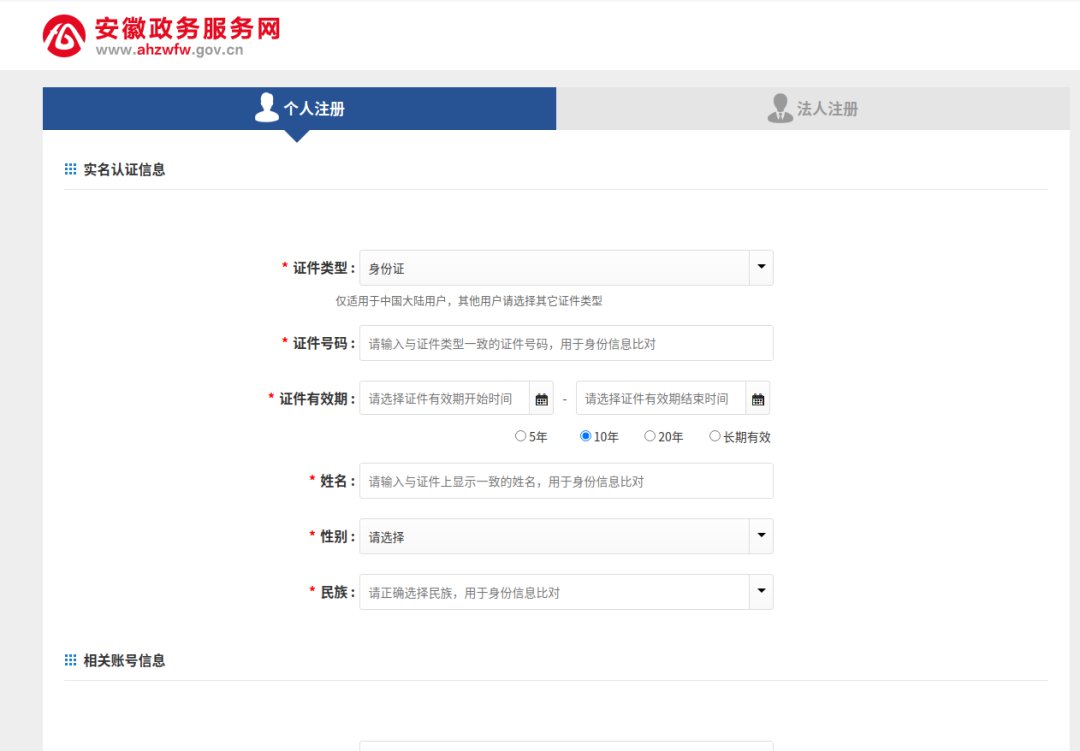Open the validity start date calendar icon
Screen dimensions: 1080x751
tap(542, 399)
